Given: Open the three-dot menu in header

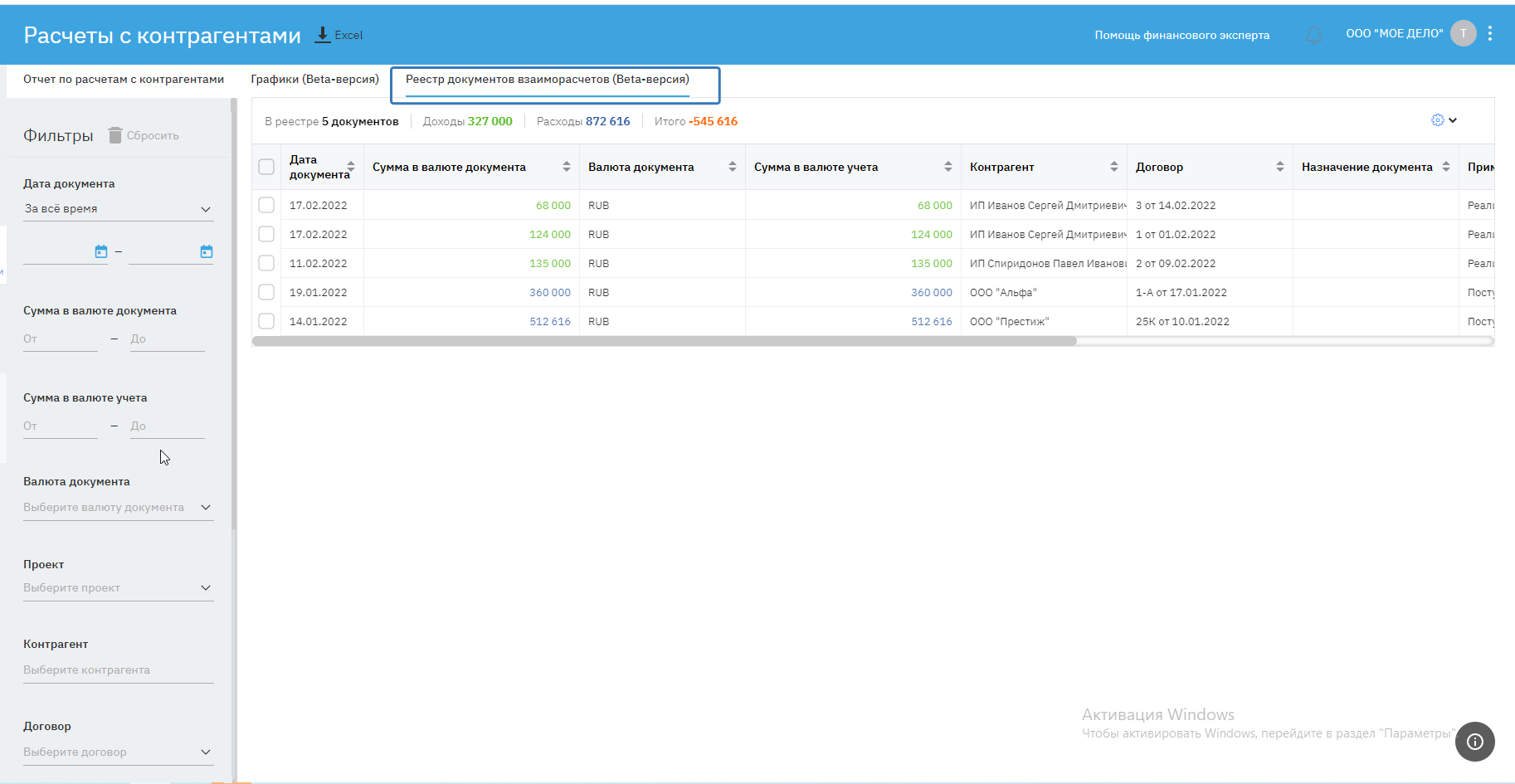Looking at the screenshot, I should [1490, 33].
